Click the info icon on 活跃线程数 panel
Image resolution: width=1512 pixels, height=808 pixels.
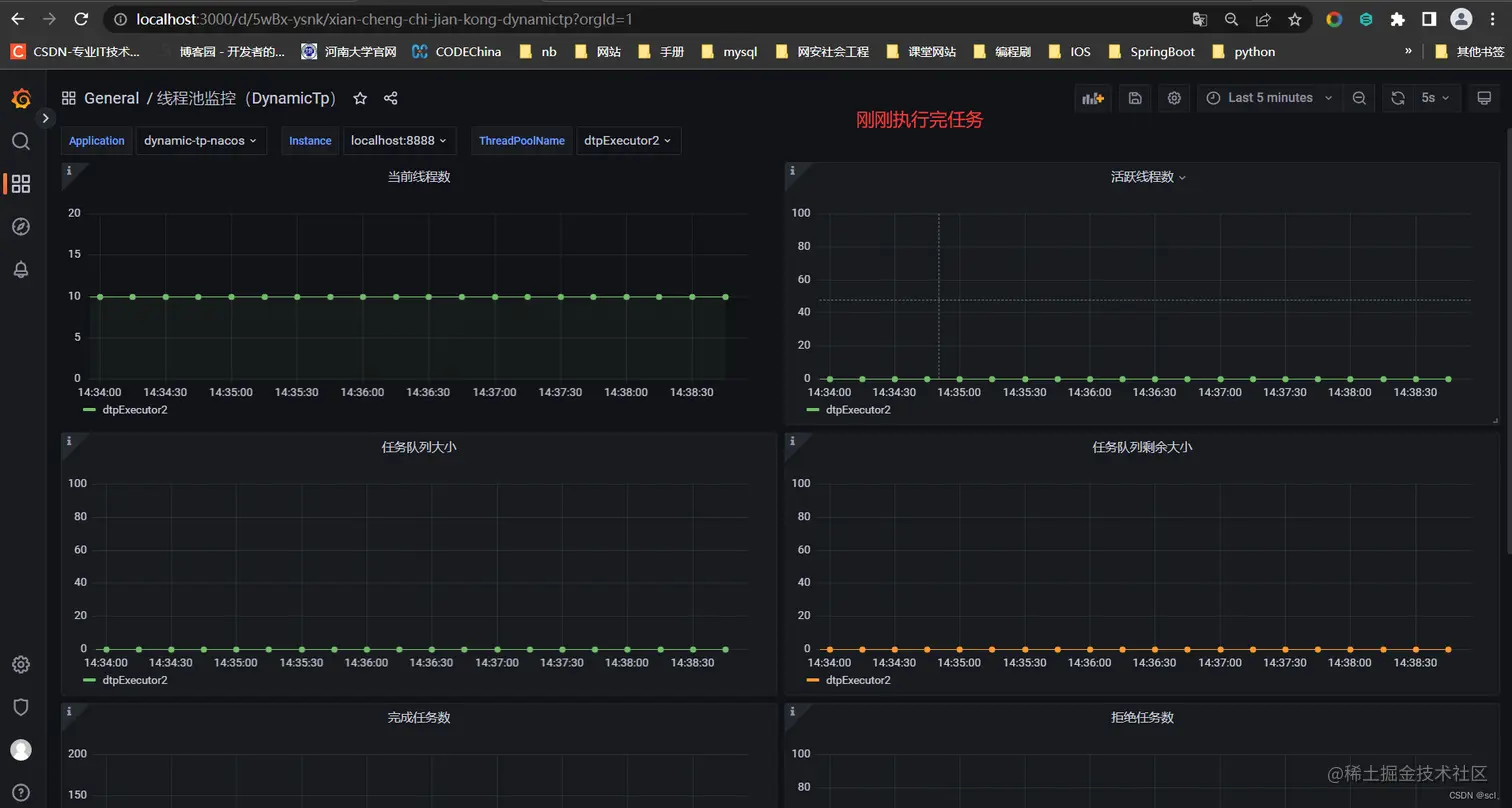[x=792, y=171]
